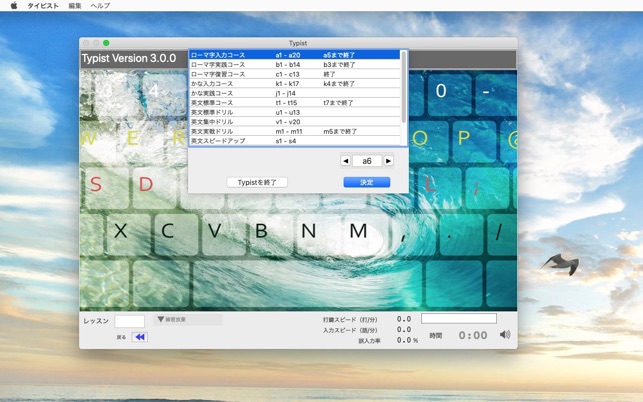Select the ローマ字入力コース row
This screenshot has width=643, height=402.
[x=295, y=55]
